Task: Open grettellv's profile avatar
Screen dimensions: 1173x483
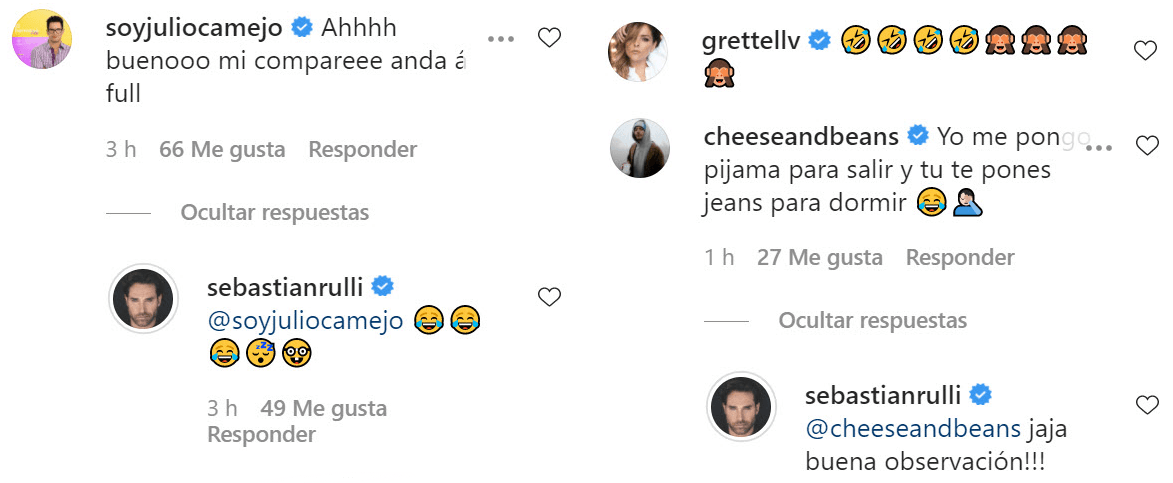Action: (640, 50)
